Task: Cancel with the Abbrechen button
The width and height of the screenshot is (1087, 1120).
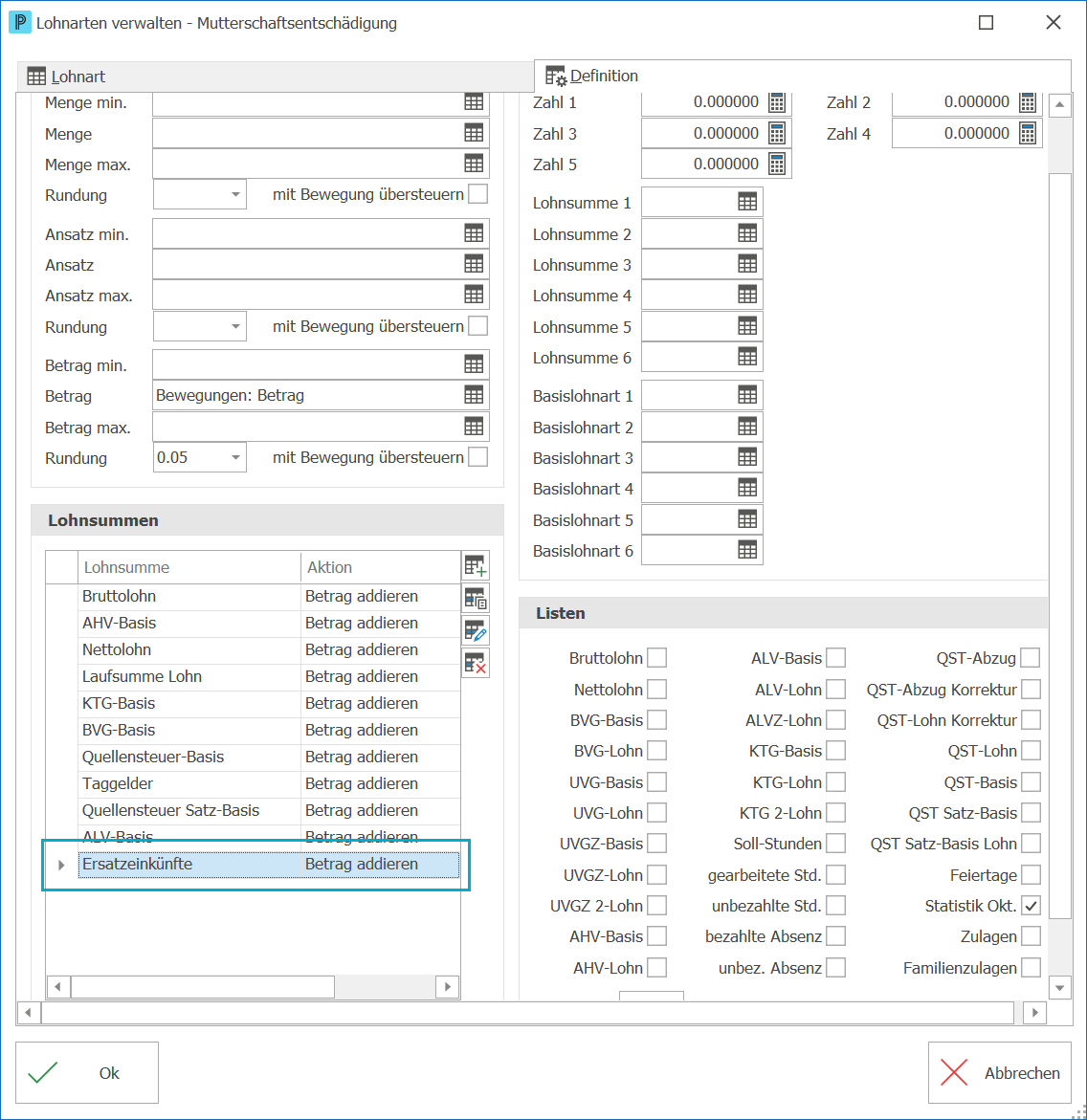Action: point(1000,1073)
